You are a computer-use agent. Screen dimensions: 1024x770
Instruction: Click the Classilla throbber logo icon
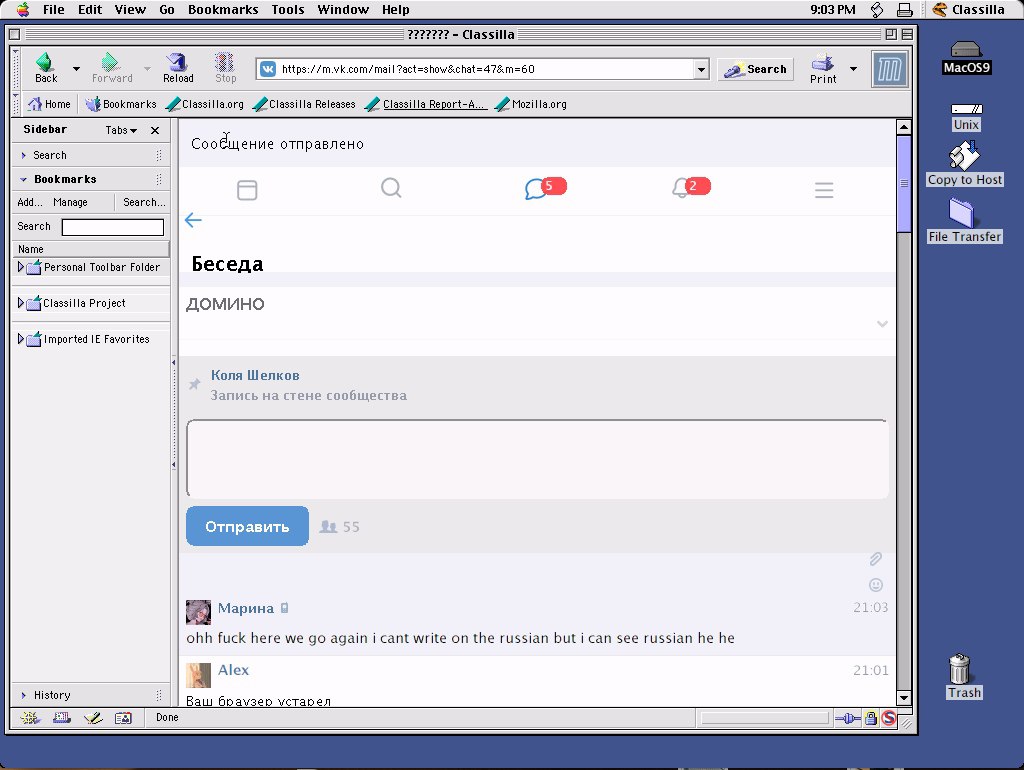point(889,69)
